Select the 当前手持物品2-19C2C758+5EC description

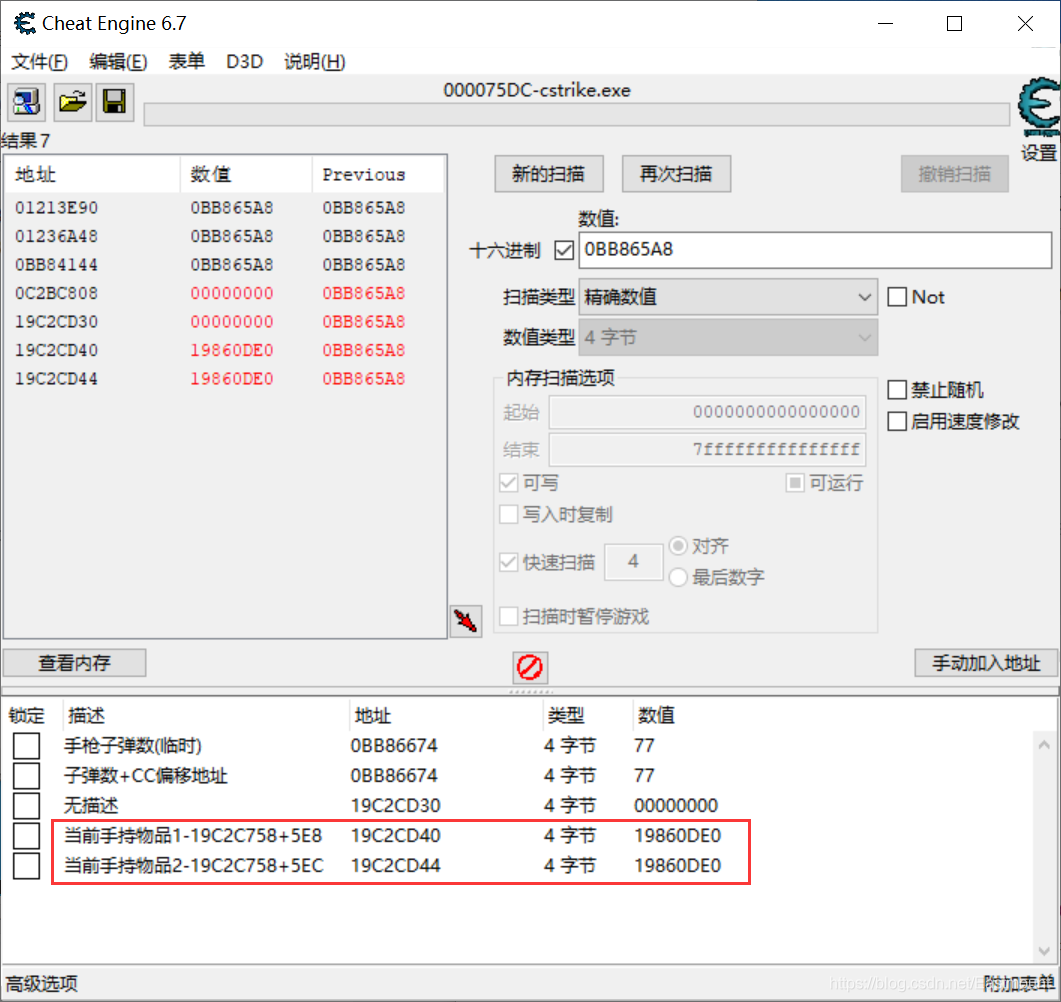[194, 865]
